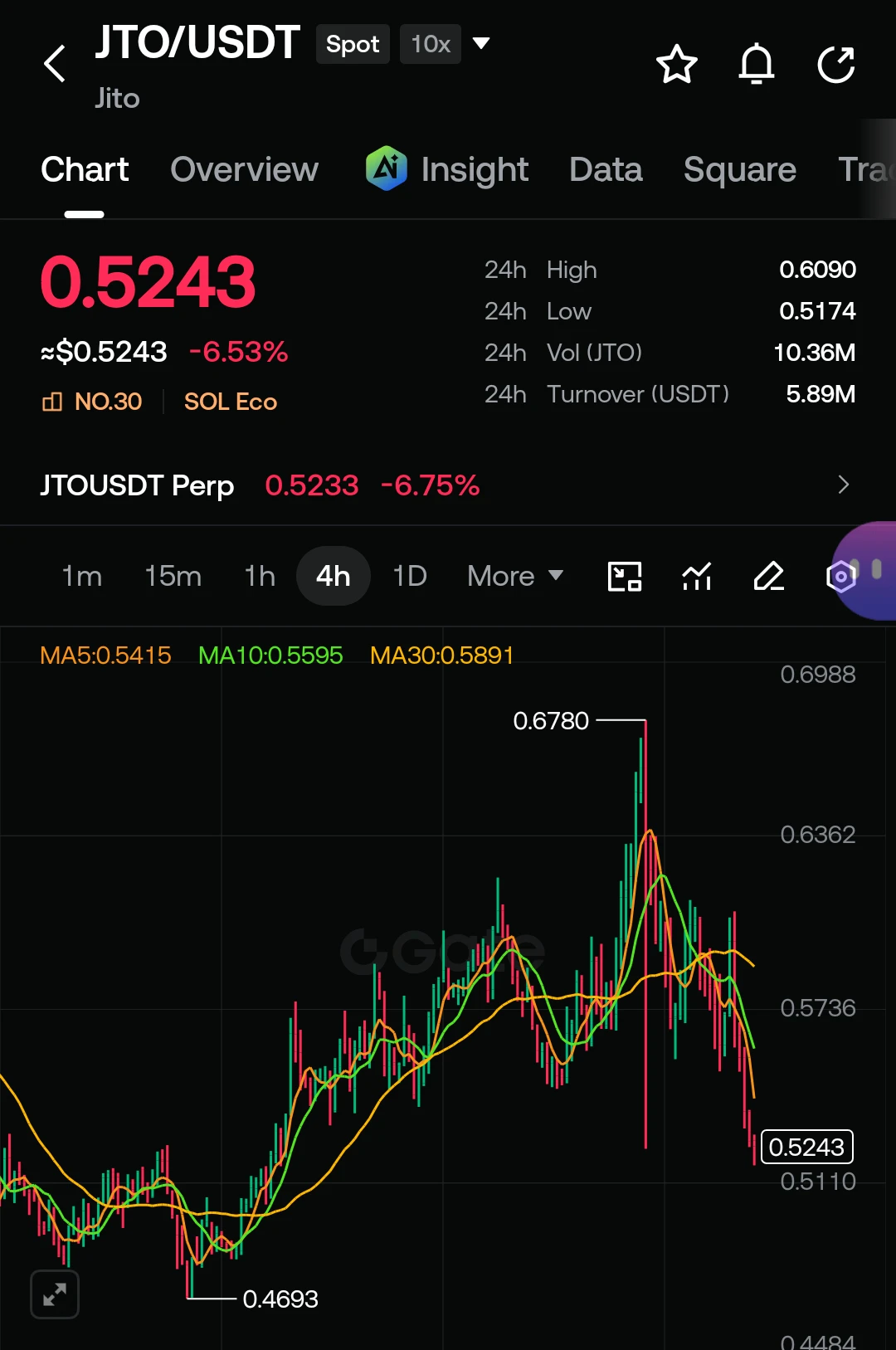
Task: Open the JTOUSDT Perp row
Action: click(448, 485)
